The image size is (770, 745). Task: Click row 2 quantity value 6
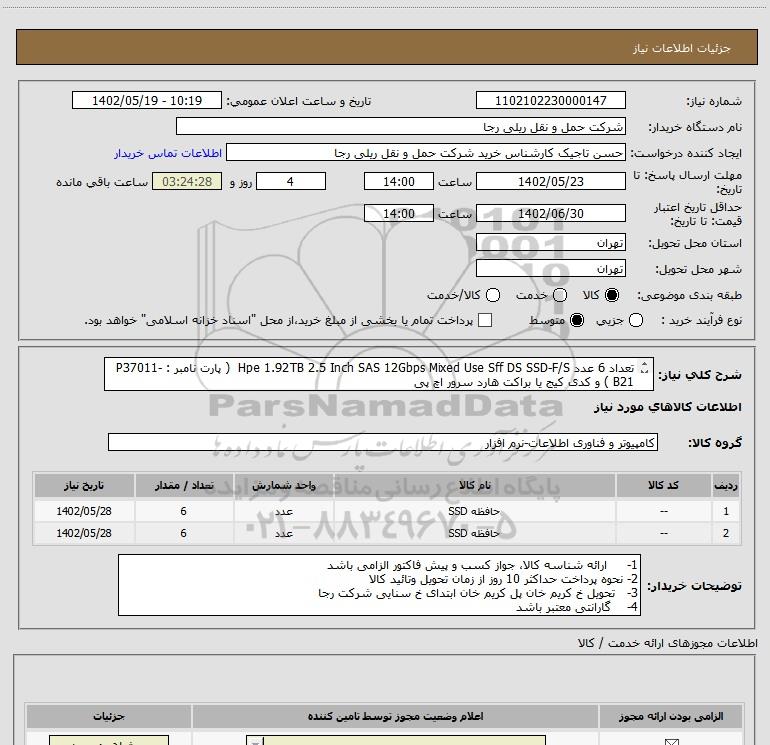tap(183, 533)
